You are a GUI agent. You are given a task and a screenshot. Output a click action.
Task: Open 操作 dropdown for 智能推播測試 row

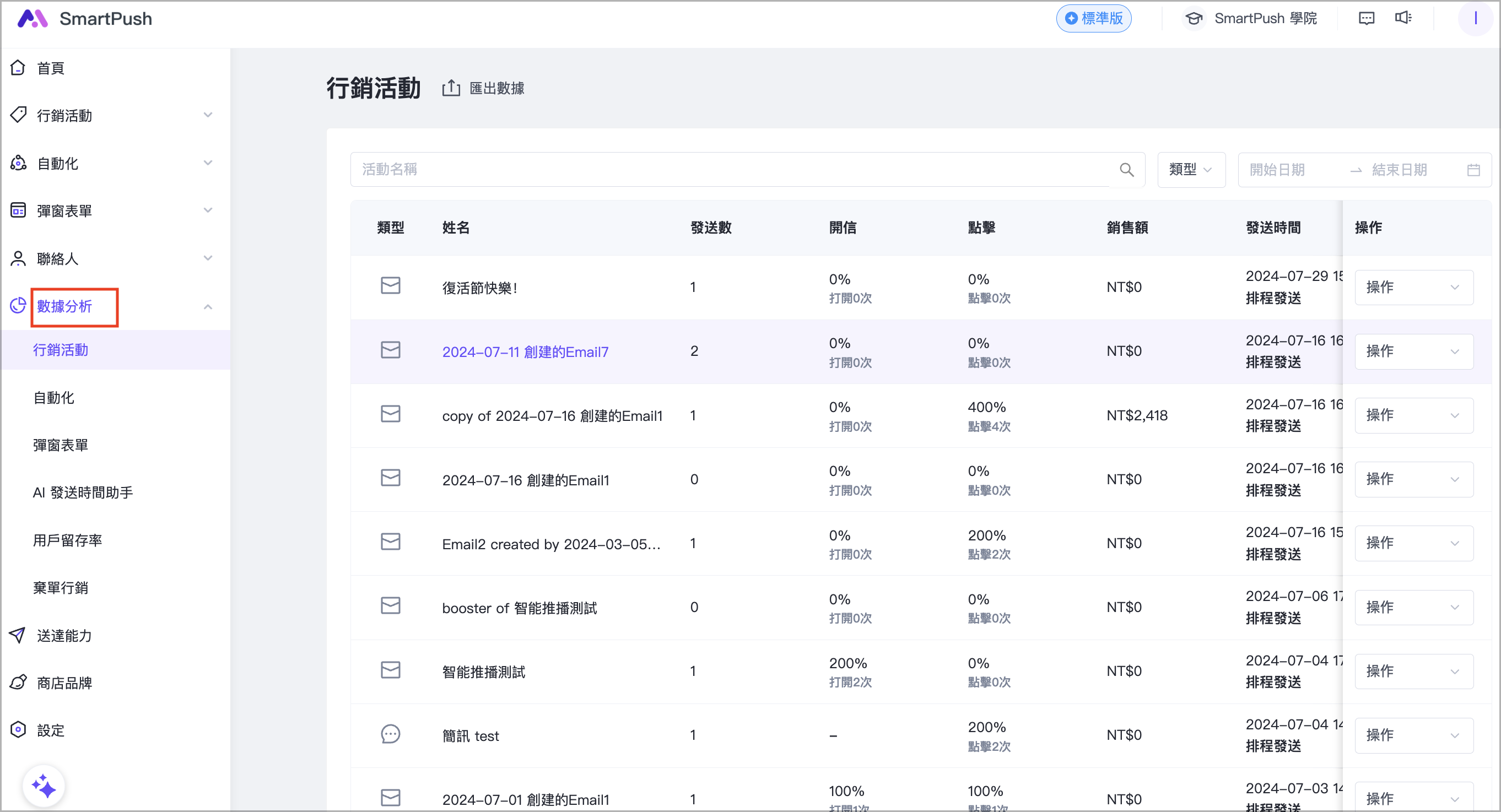point(1413,671)
